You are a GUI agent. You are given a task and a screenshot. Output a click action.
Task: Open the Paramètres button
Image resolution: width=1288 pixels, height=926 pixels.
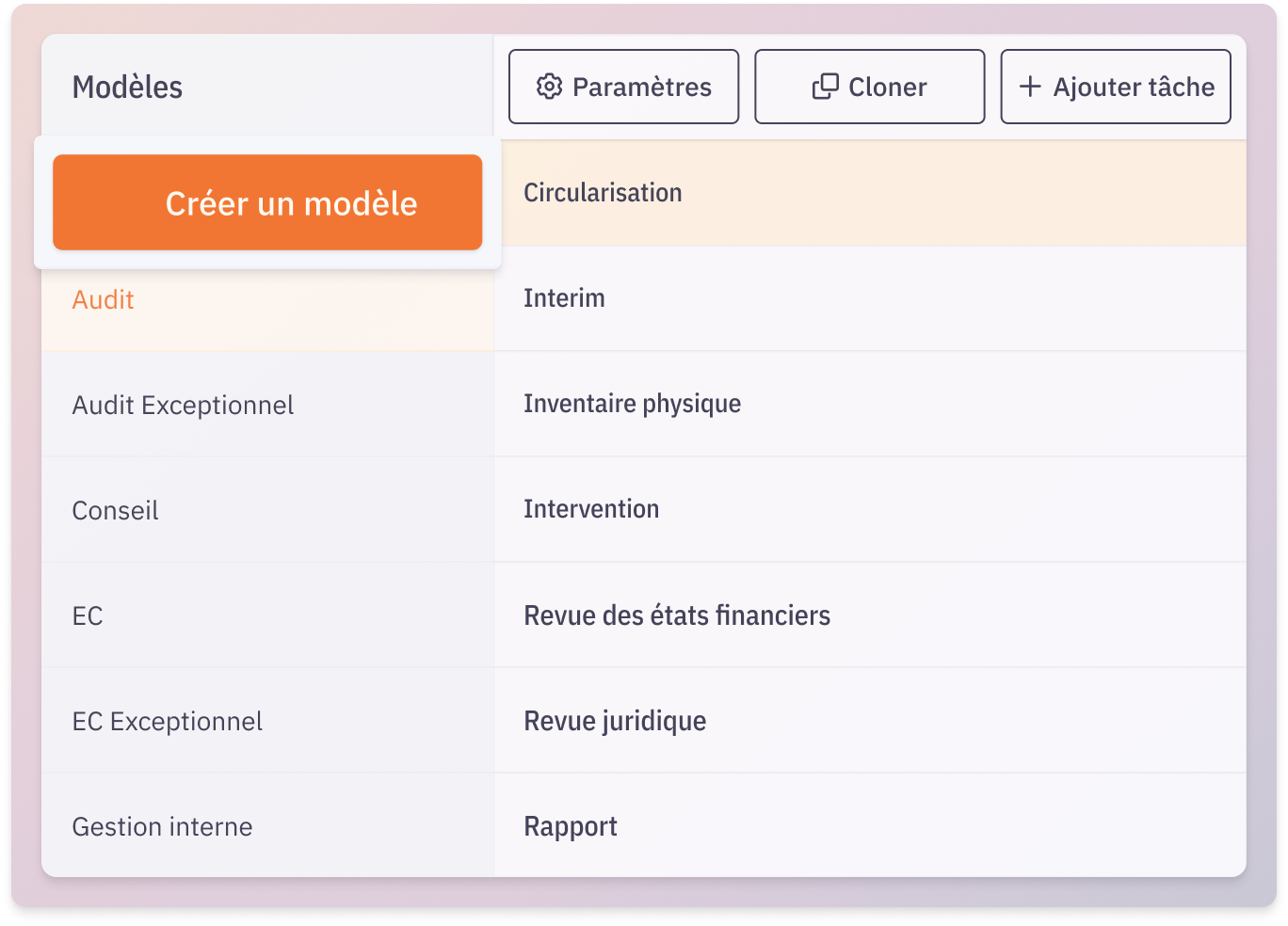click(x=623, y=87)
